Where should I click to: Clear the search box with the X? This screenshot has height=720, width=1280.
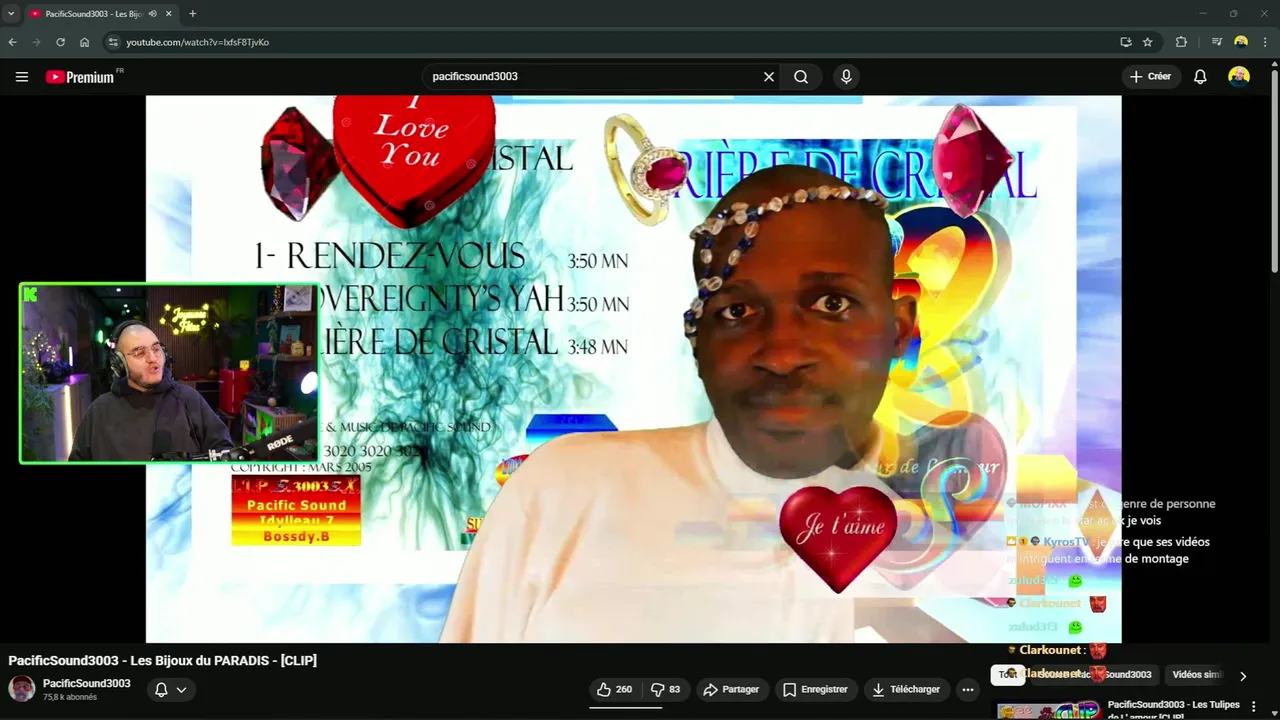click(769, 77)
